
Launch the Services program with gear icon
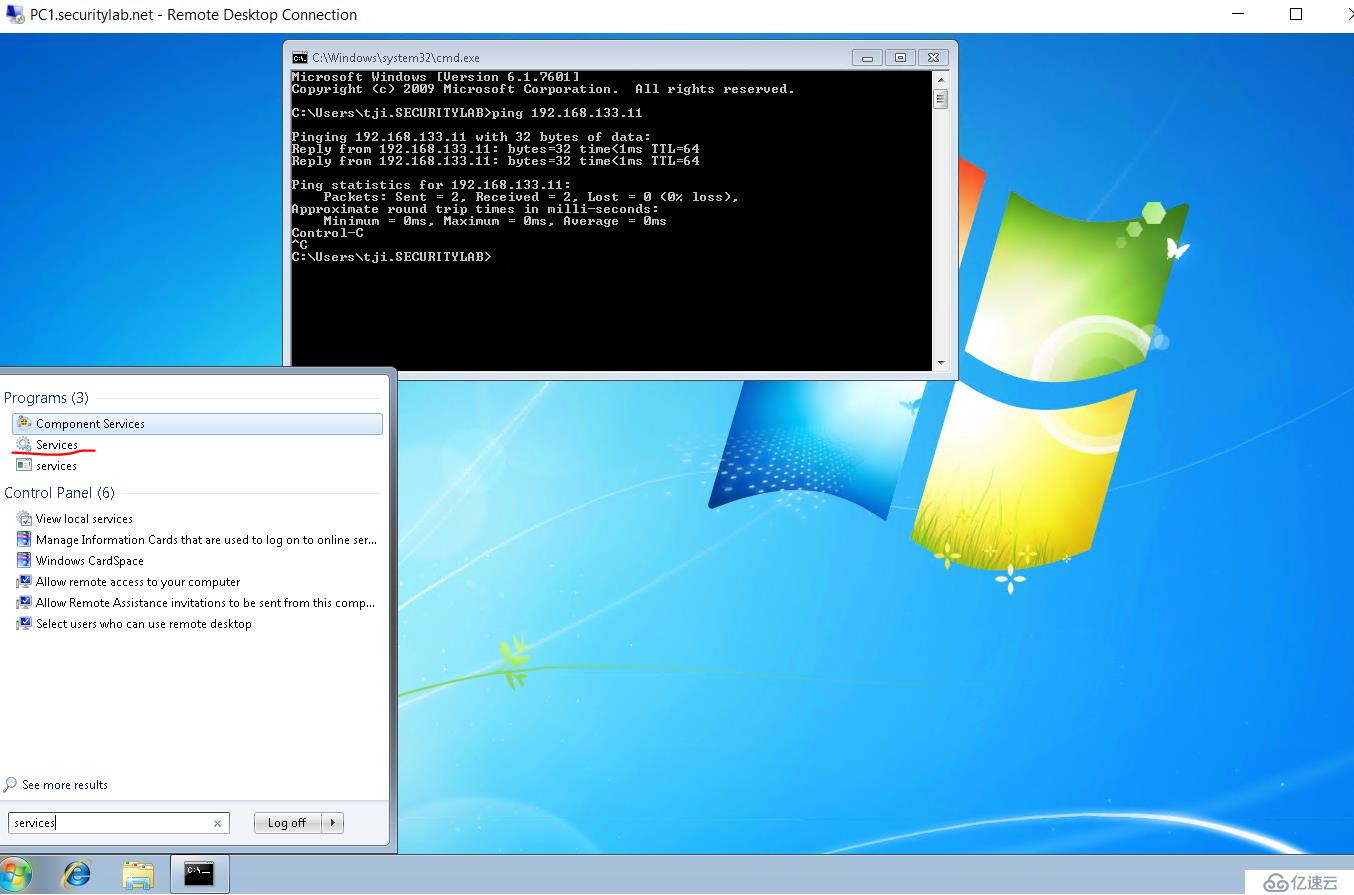(57, 445)
